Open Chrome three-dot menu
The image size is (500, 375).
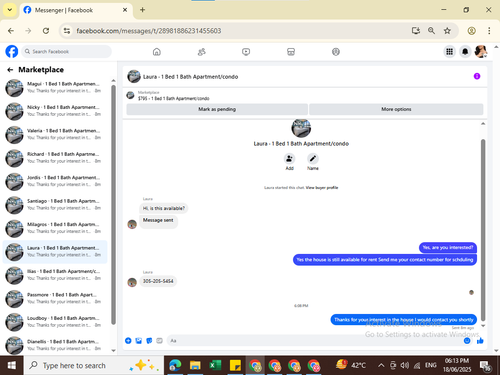(x=489, y=31)
